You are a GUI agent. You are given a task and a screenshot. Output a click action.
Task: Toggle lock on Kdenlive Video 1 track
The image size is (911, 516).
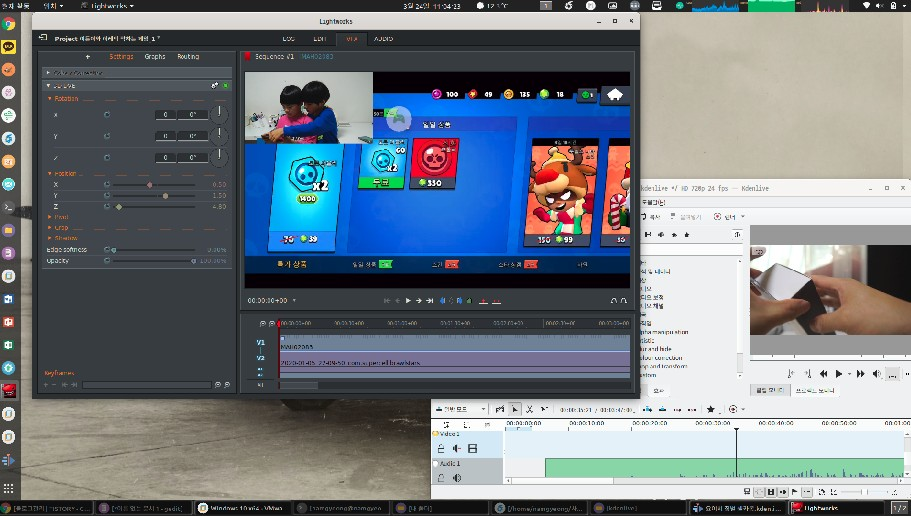[x=441, y=448]
